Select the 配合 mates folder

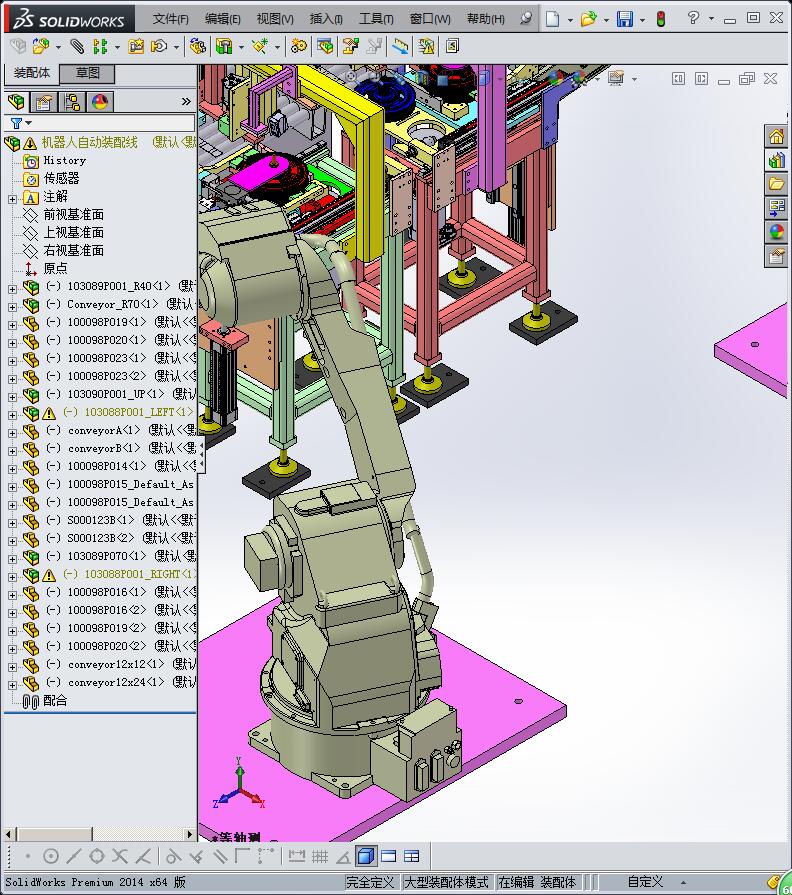55,700
